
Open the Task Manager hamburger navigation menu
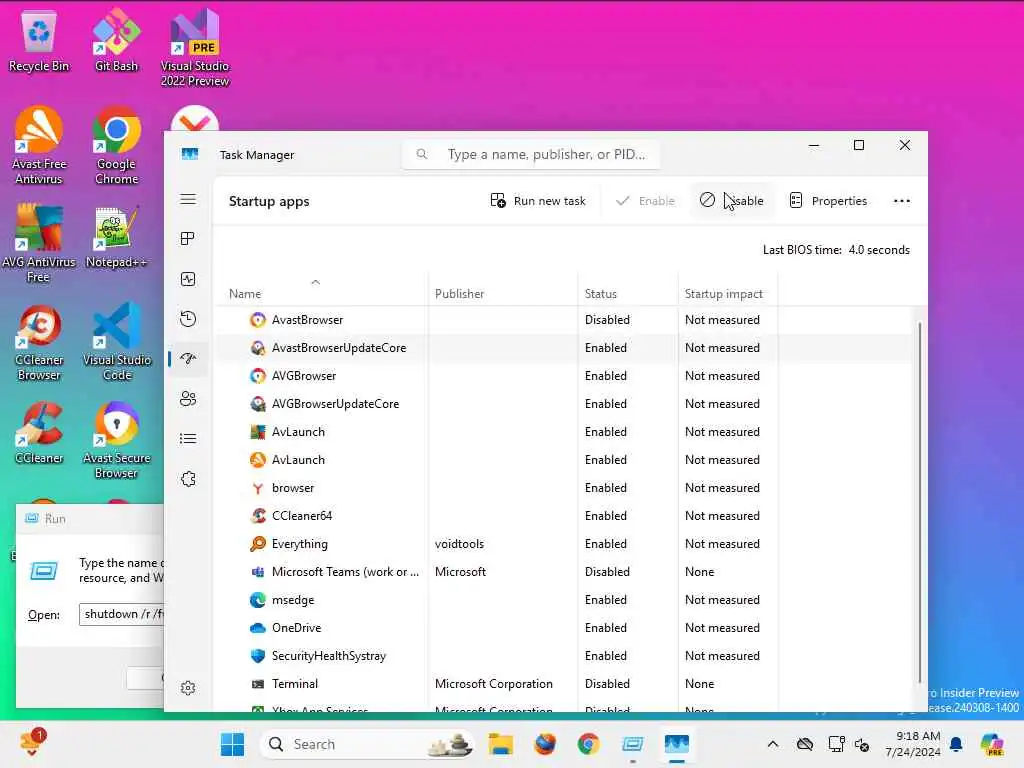[188, 199]
